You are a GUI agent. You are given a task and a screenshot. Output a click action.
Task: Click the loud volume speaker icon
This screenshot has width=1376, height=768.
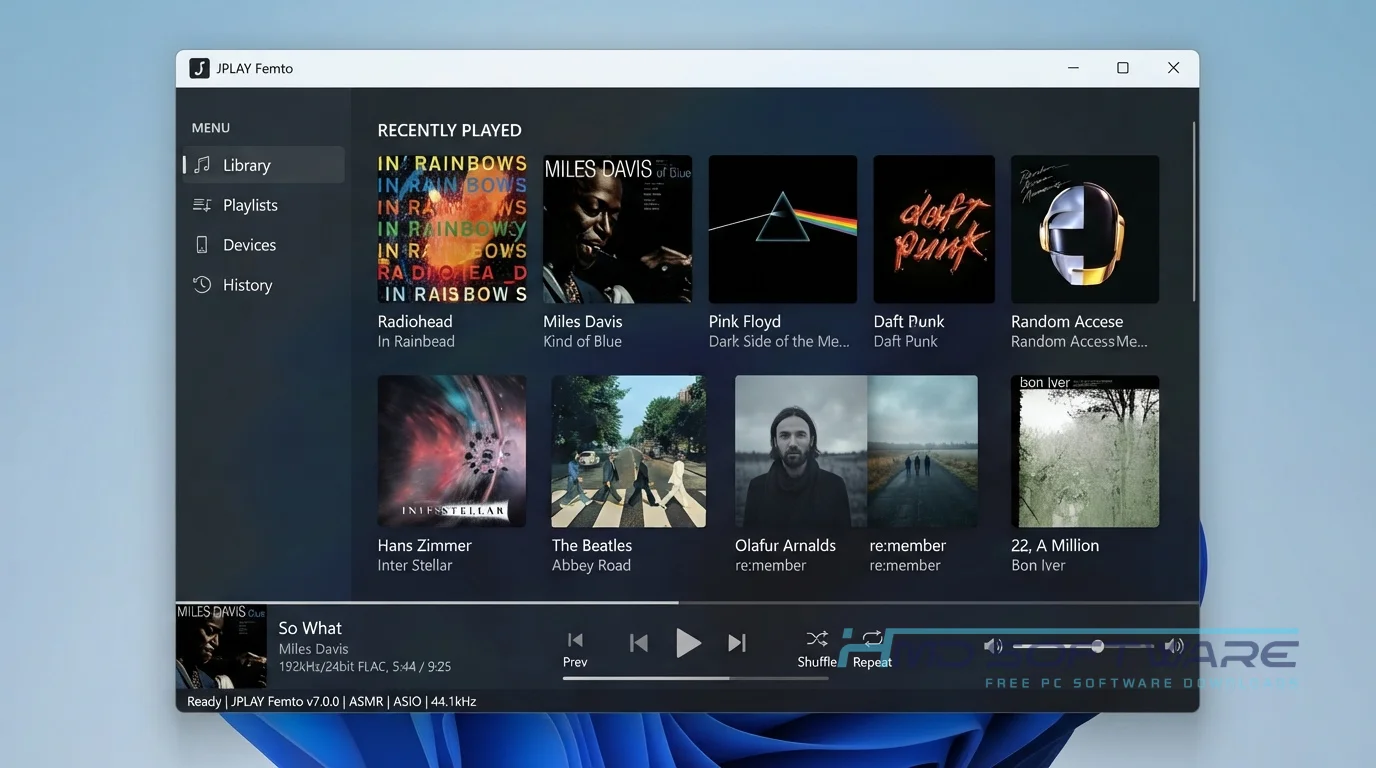click(1174, 646)
